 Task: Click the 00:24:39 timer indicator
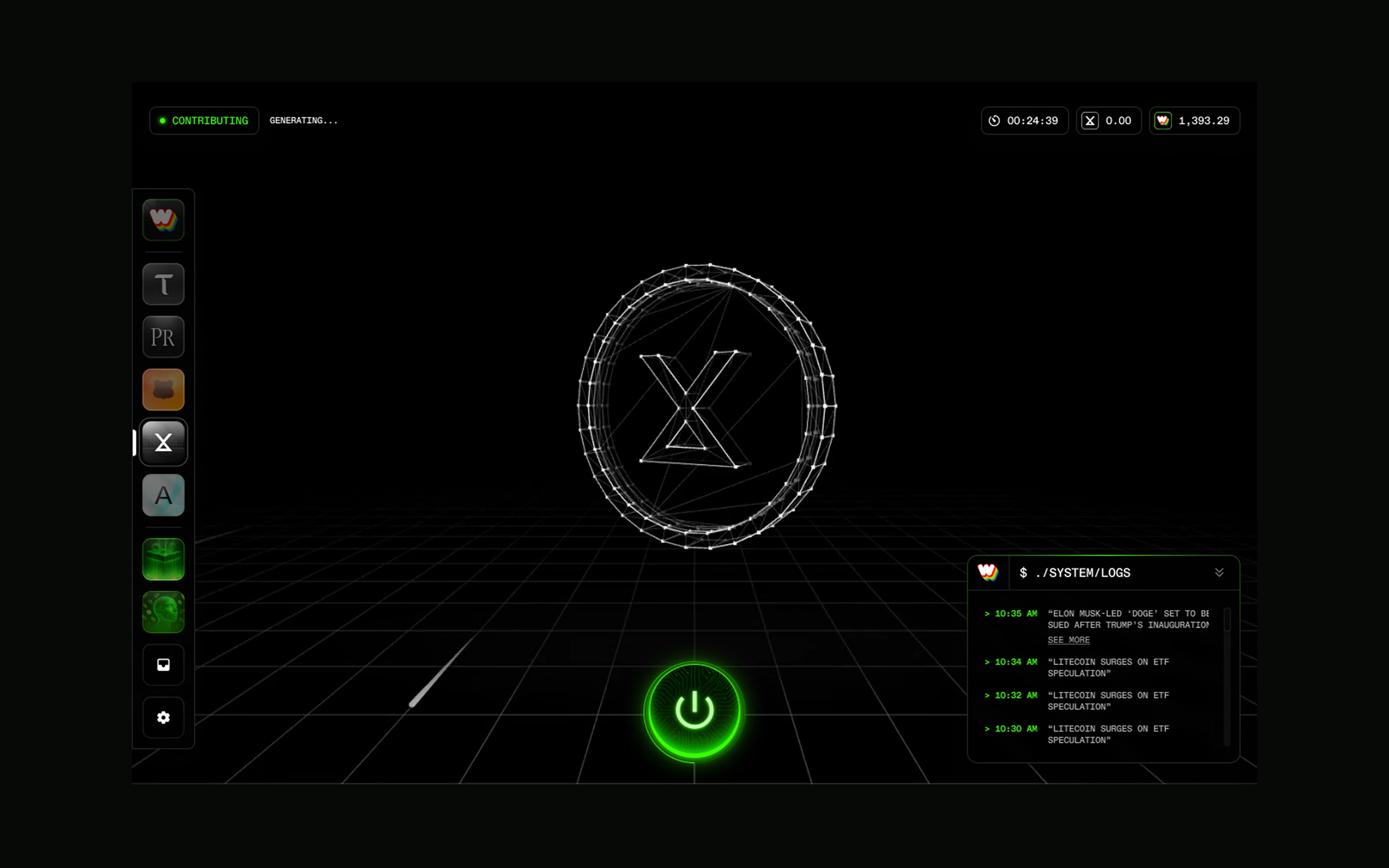click(1024, 121)
